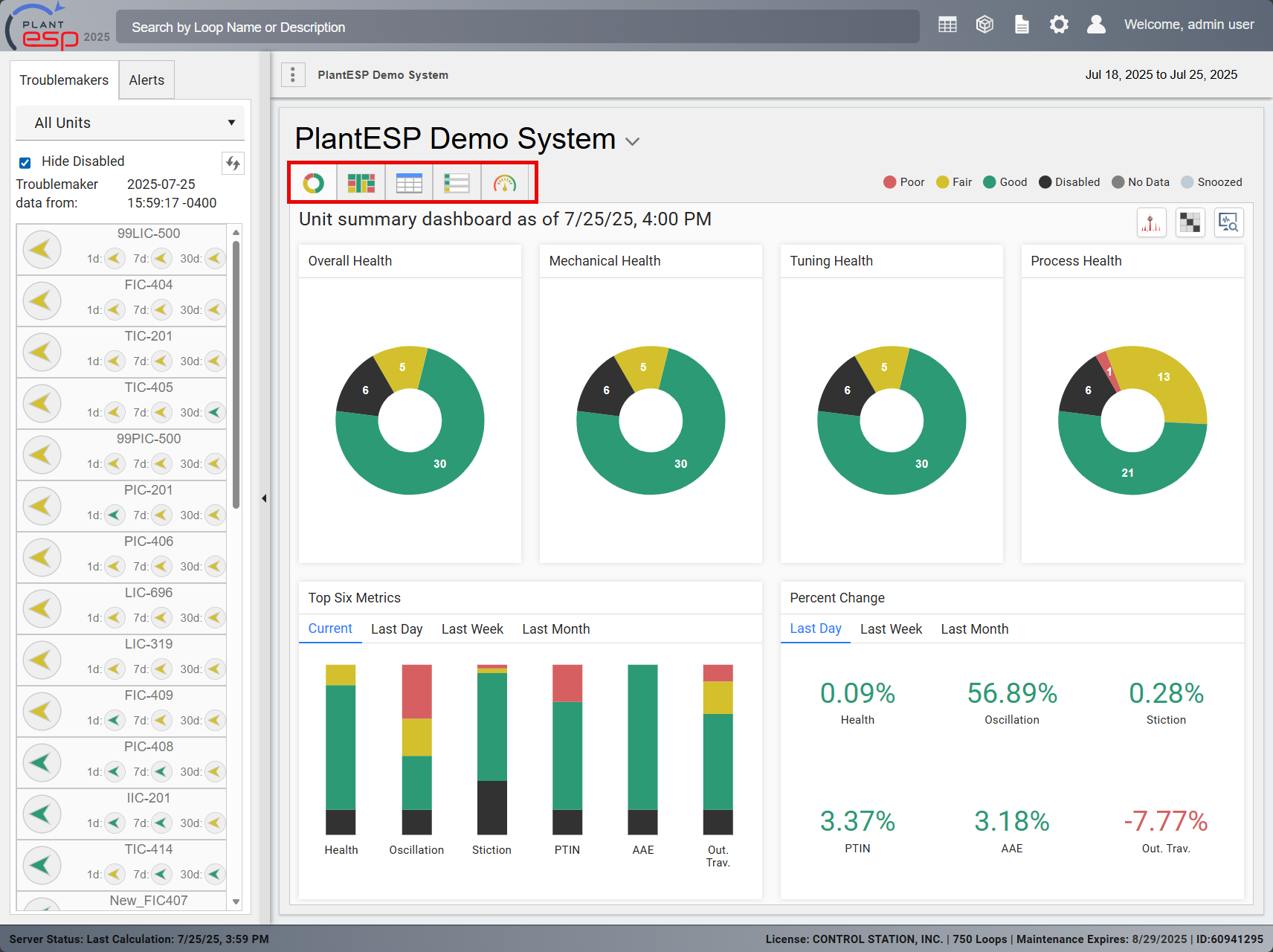This screenshot has width=1273, height=952.
Task: Click the Oscillation bar in Top Six Metrics
Action: click(x=416, y=749)
